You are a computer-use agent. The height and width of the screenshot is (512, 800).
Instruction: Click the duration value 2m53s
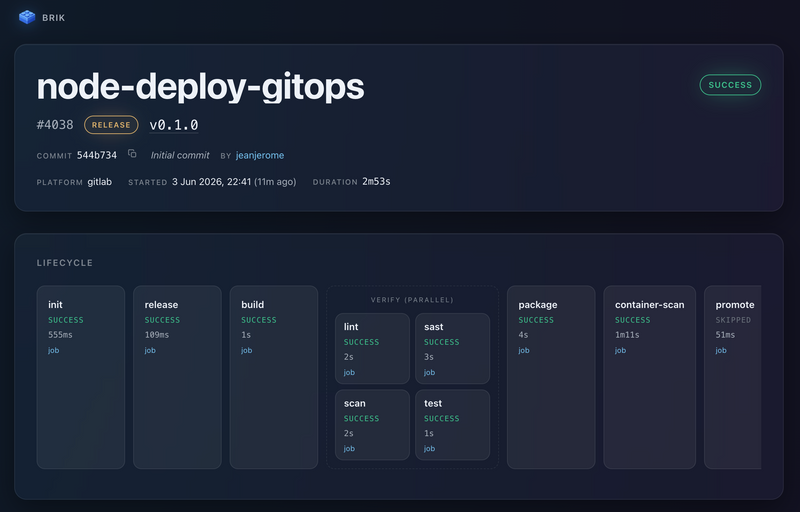tap(376, 182)
